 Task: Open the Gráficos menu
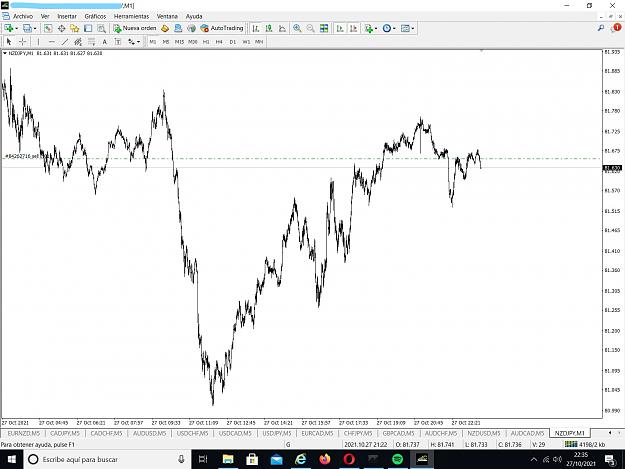[x=95, y=16]
